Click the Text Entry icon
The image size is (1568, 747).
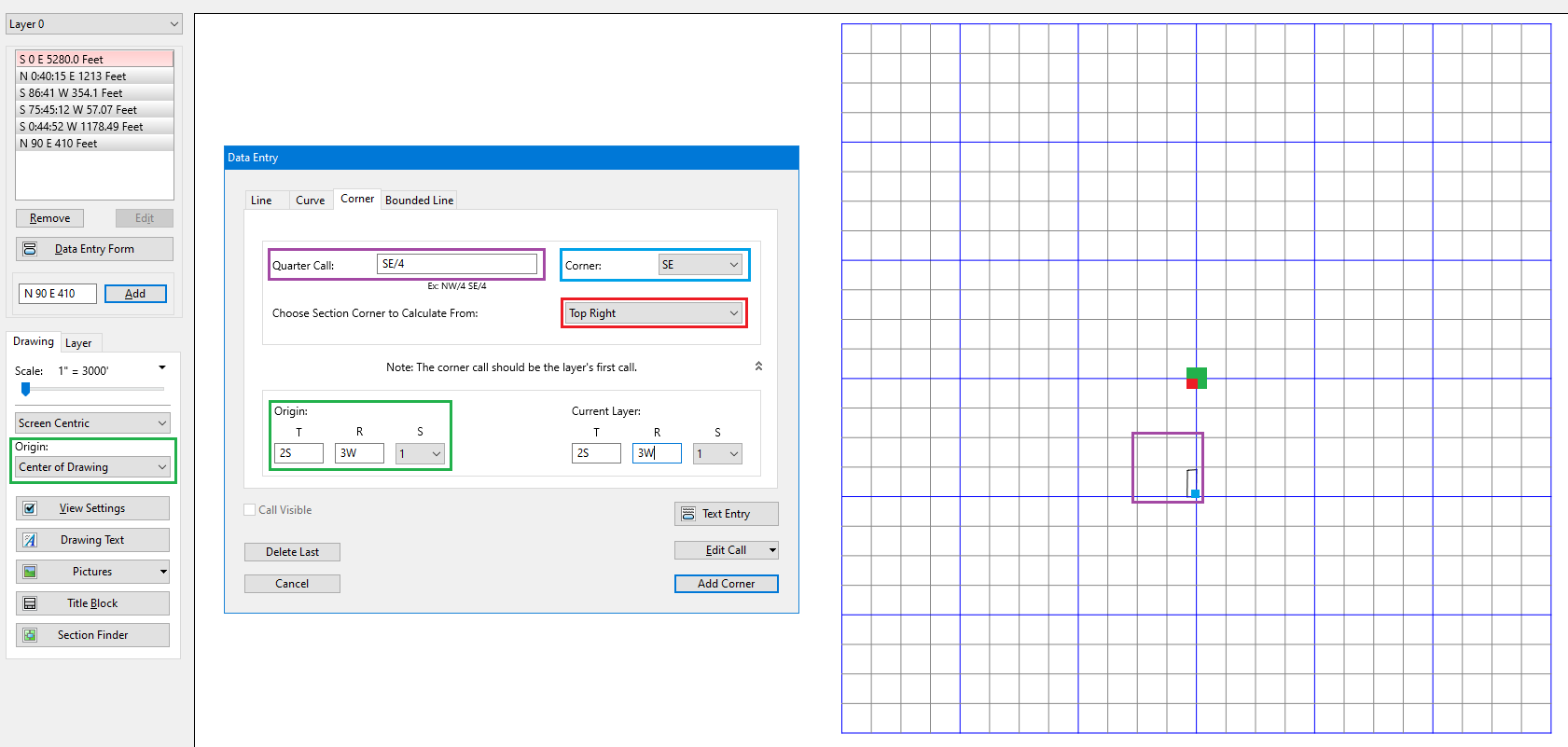pos(688,514)
